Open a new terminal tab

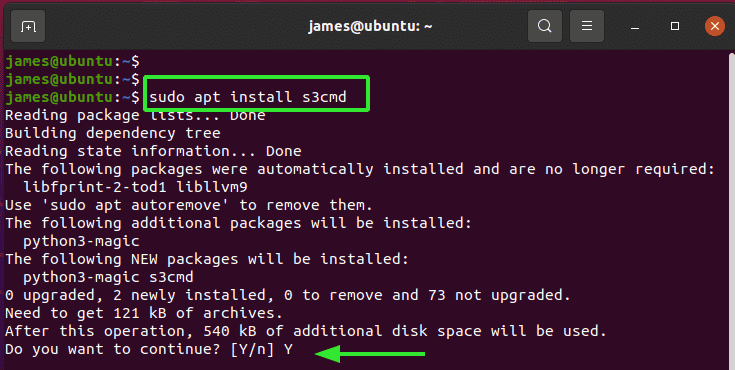pos(28,26)
